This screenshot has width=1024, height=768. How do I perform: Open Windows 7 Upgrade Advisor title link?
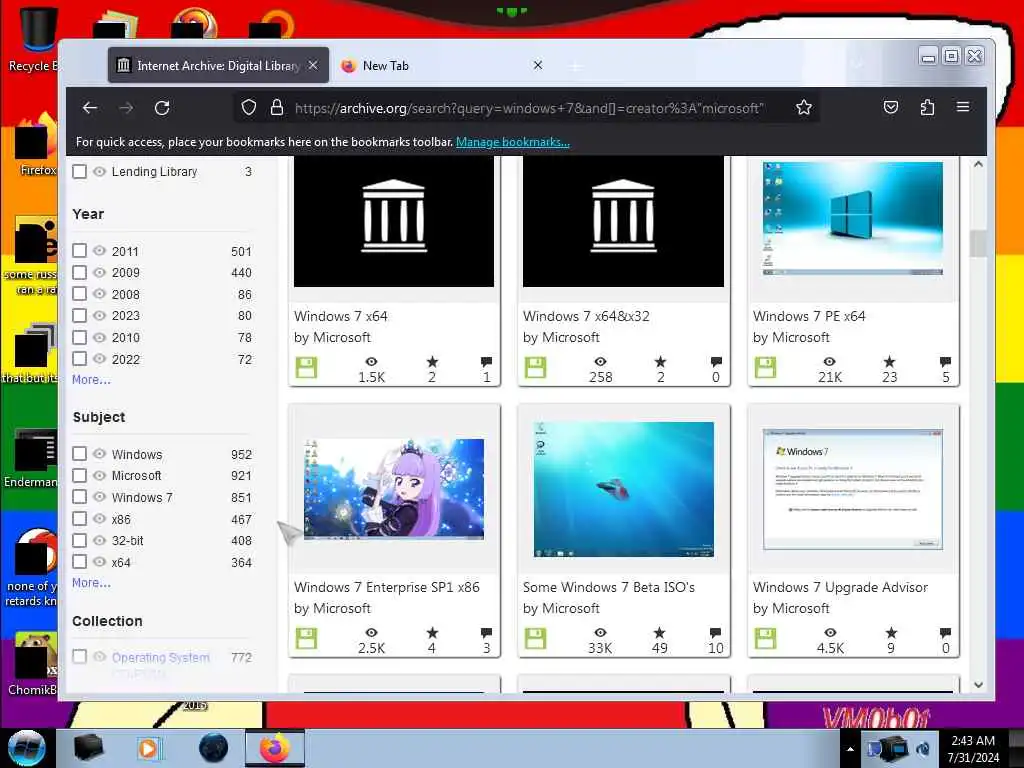(840, 587)
